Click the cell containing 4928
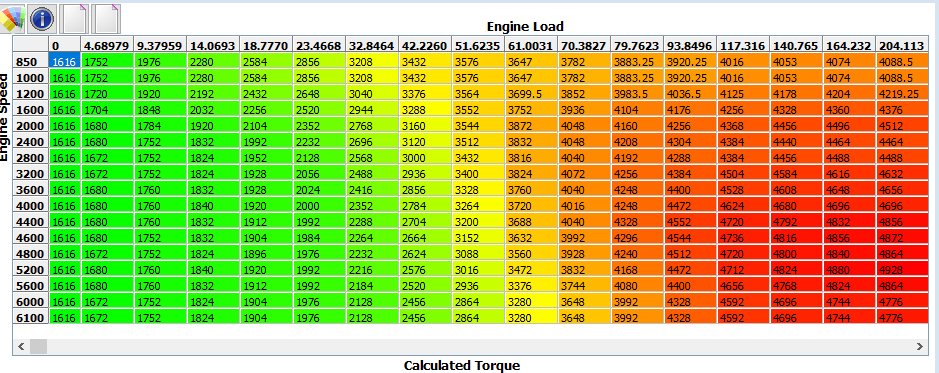939x373 pixels. [x=901, y=270]
